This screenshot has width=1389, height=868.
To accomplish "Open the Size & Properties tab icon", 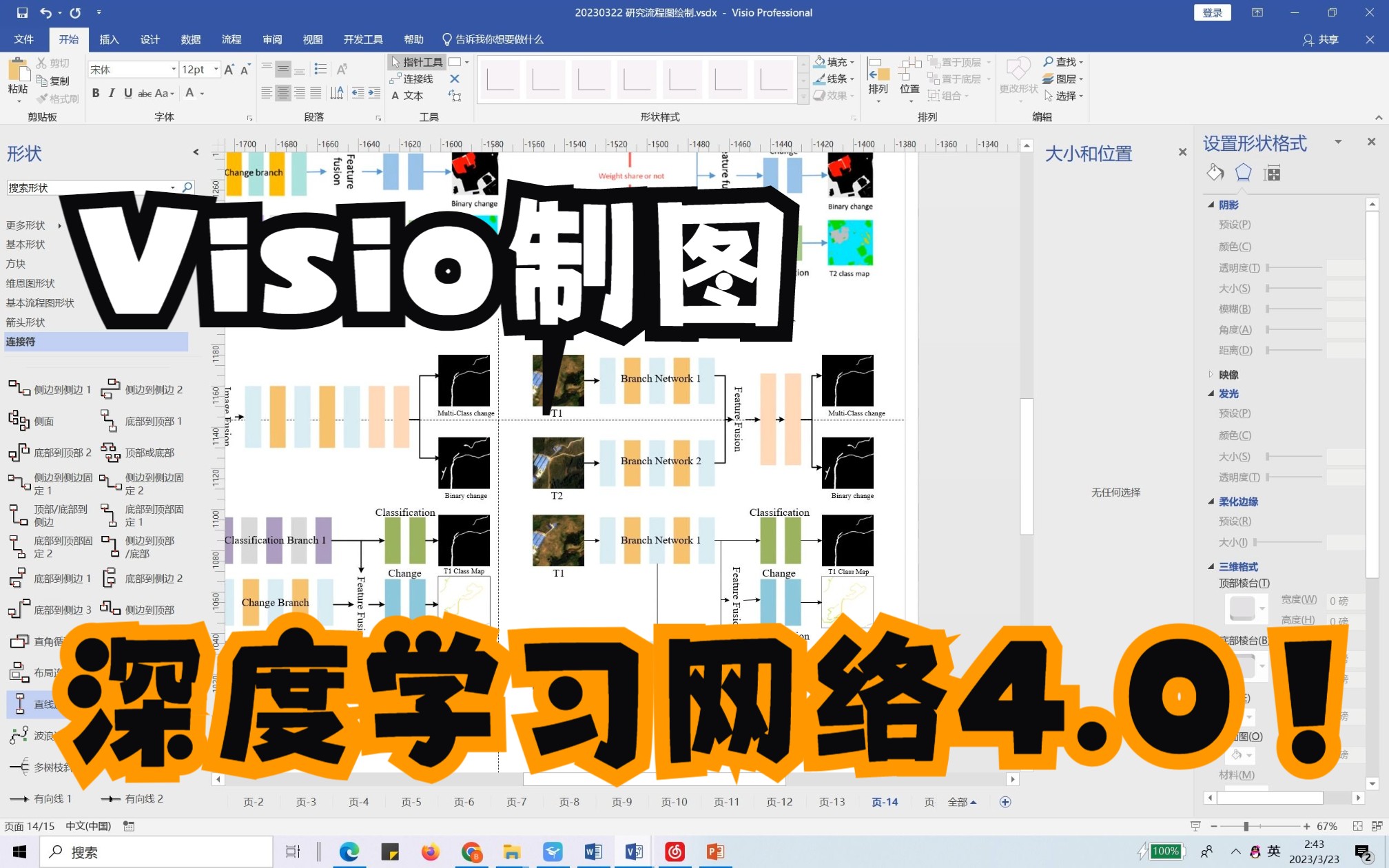I will tap(1272, 173).
